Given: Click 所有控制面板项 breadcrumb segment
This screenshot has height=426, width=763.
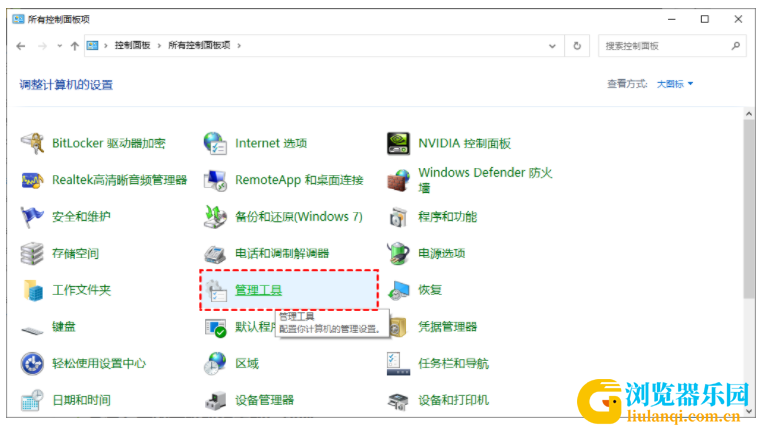Looking at the screenshot, I should (199, 45).
